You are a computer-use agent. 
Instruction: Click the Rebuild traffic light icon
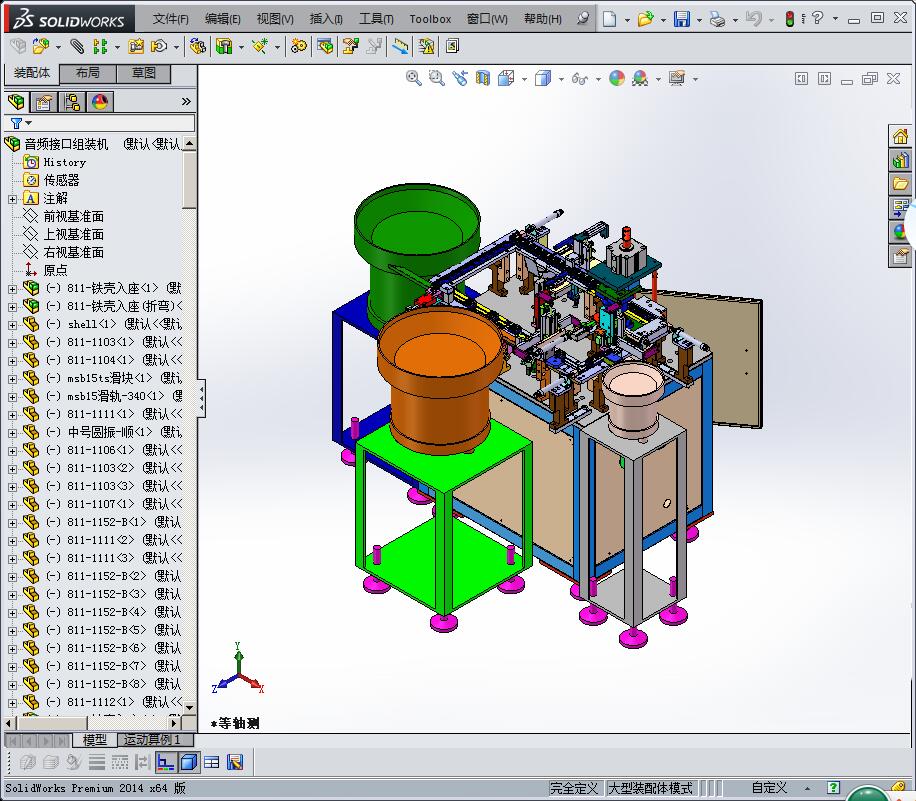790,19
